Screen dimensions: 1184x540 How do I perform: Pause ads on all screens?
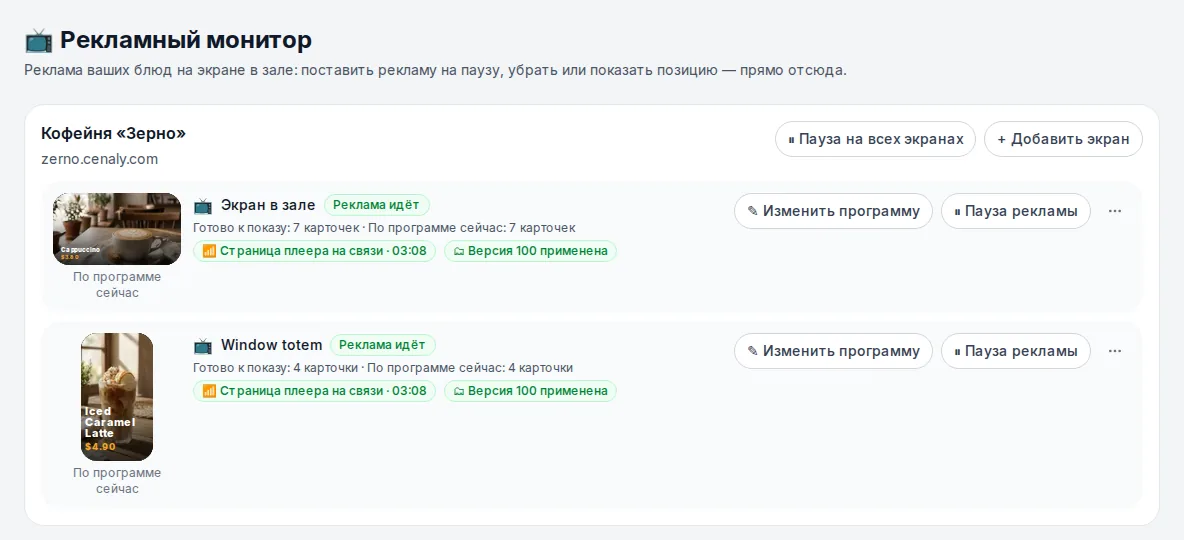point(875,139)
